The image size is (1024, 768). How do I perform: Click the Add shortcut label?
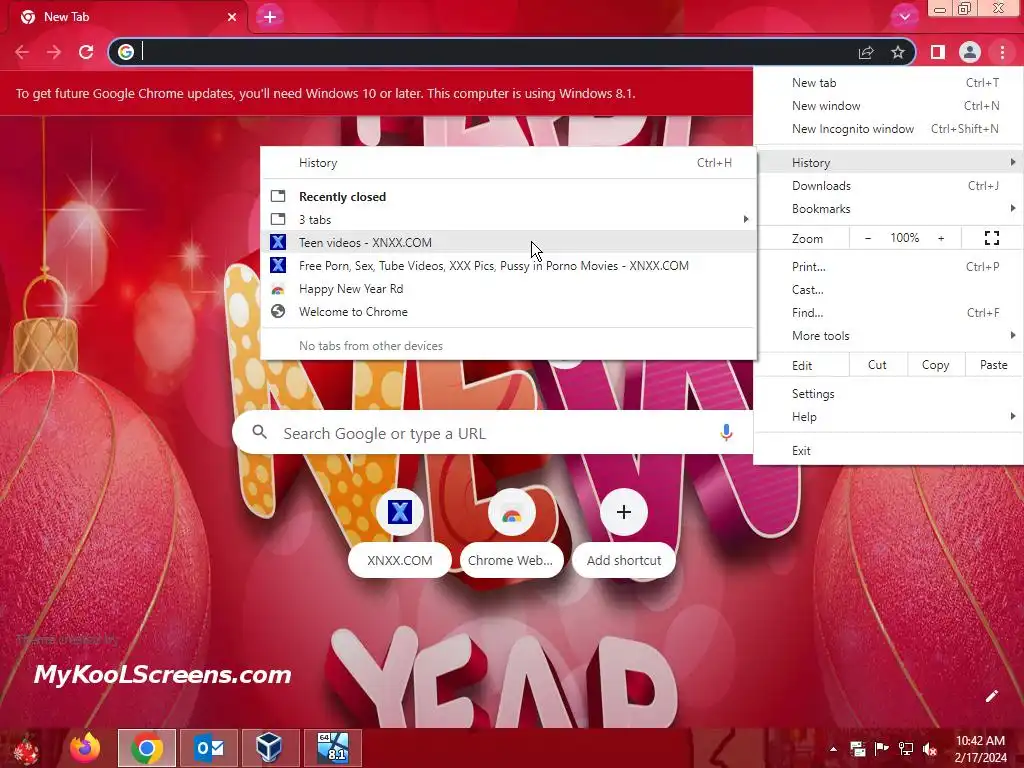[x=624, y=560]
